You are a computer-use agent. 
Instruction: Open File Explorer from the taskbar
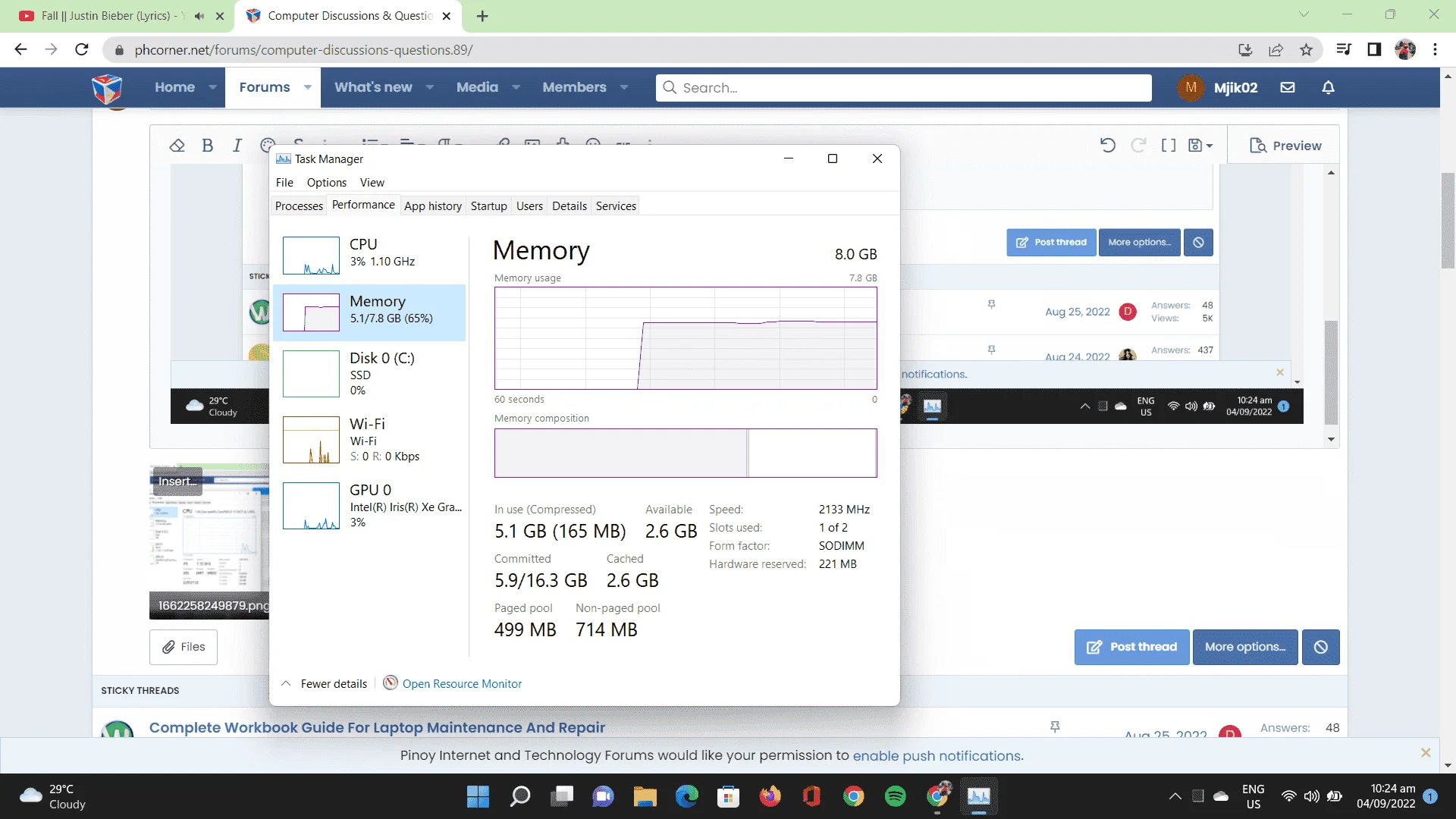click(x=645, y=796)
